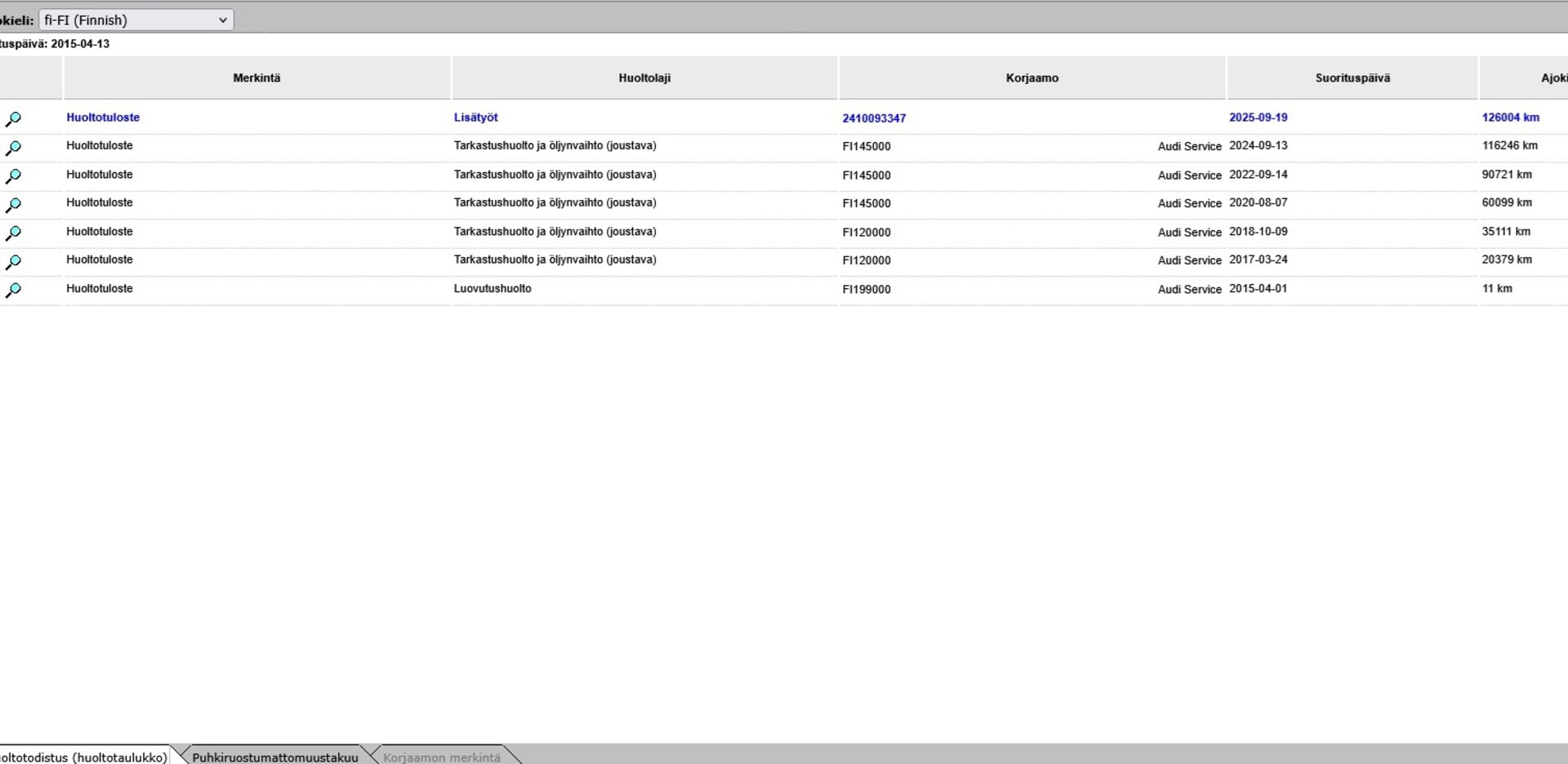Click the 126004 km mileage value

1510,118
